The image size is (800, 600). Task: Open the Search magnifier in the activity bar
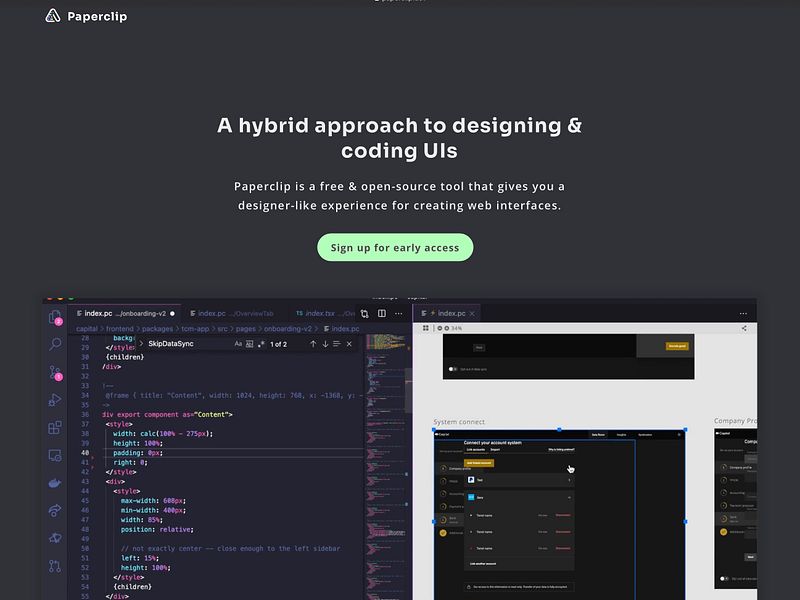point(55,344)
